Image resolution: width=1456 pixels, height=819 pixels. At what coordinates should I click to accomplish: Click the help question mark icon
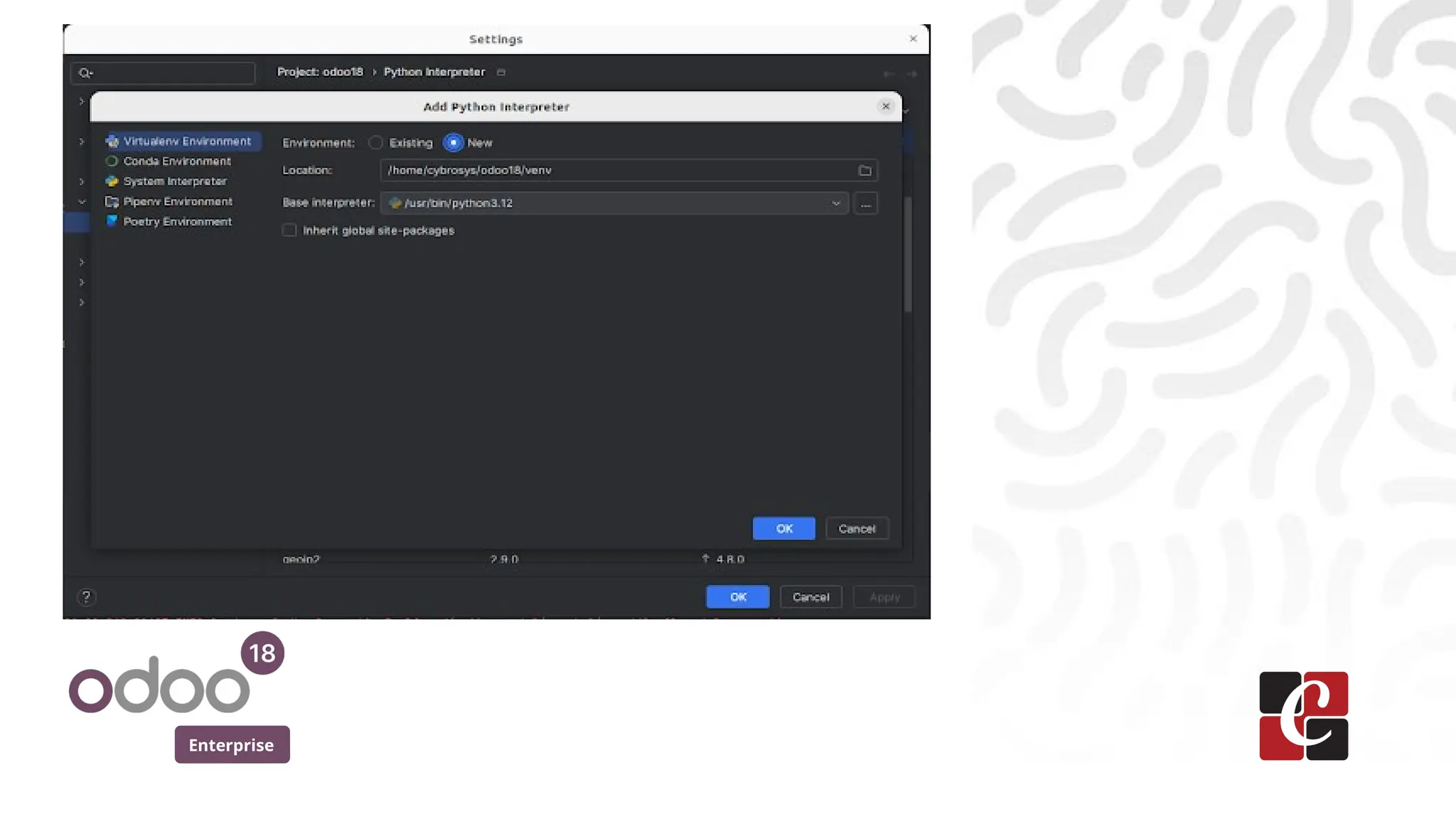click(86, 597)
